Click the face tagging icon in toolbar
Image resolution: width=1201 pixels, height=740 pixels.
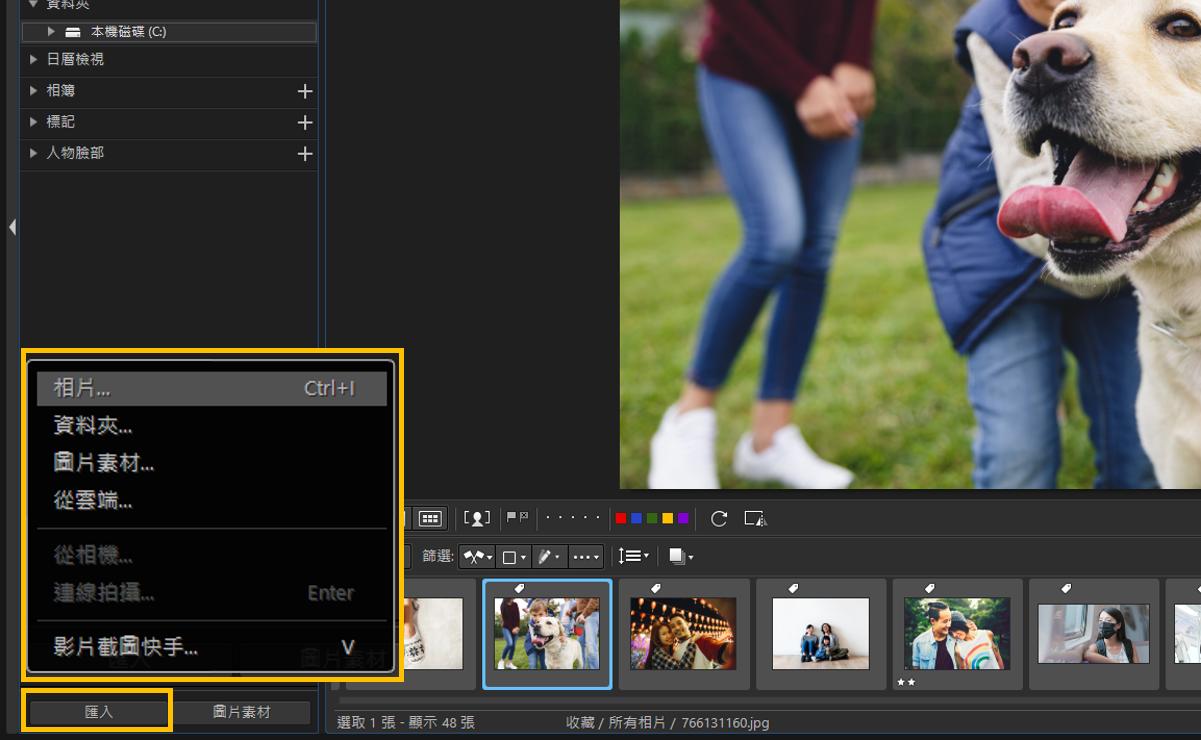tap(478, 518)
